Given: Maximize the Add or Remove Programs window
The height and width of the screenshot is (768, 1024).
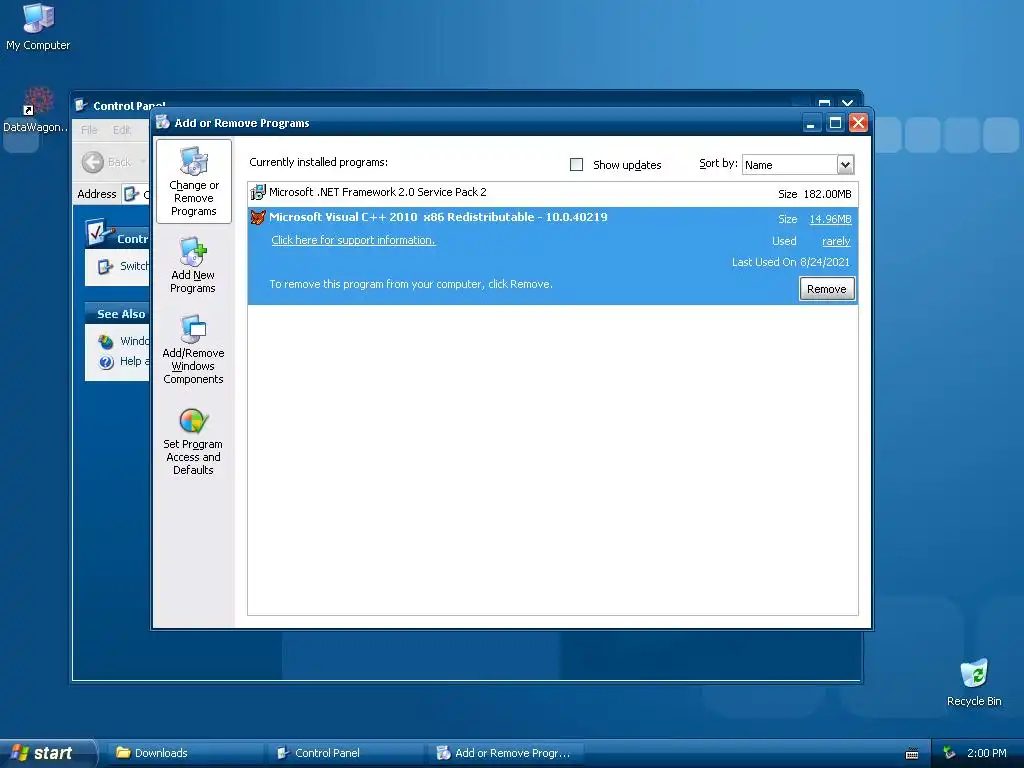Looking at the screenshot, I should tap(835, 123).
